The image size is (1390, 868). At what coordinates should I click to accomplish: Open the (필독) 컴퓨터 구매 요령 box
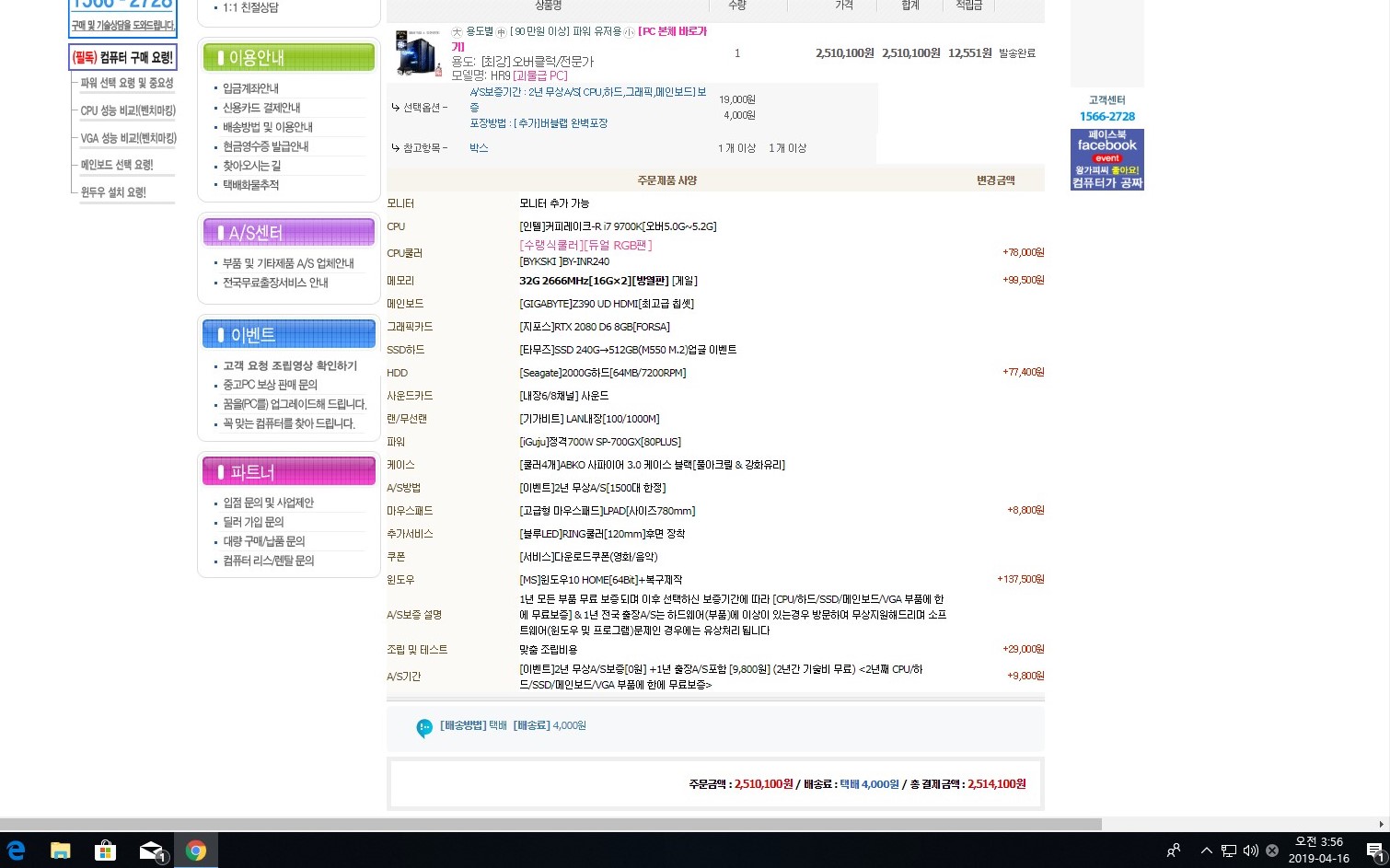(122, 57)
